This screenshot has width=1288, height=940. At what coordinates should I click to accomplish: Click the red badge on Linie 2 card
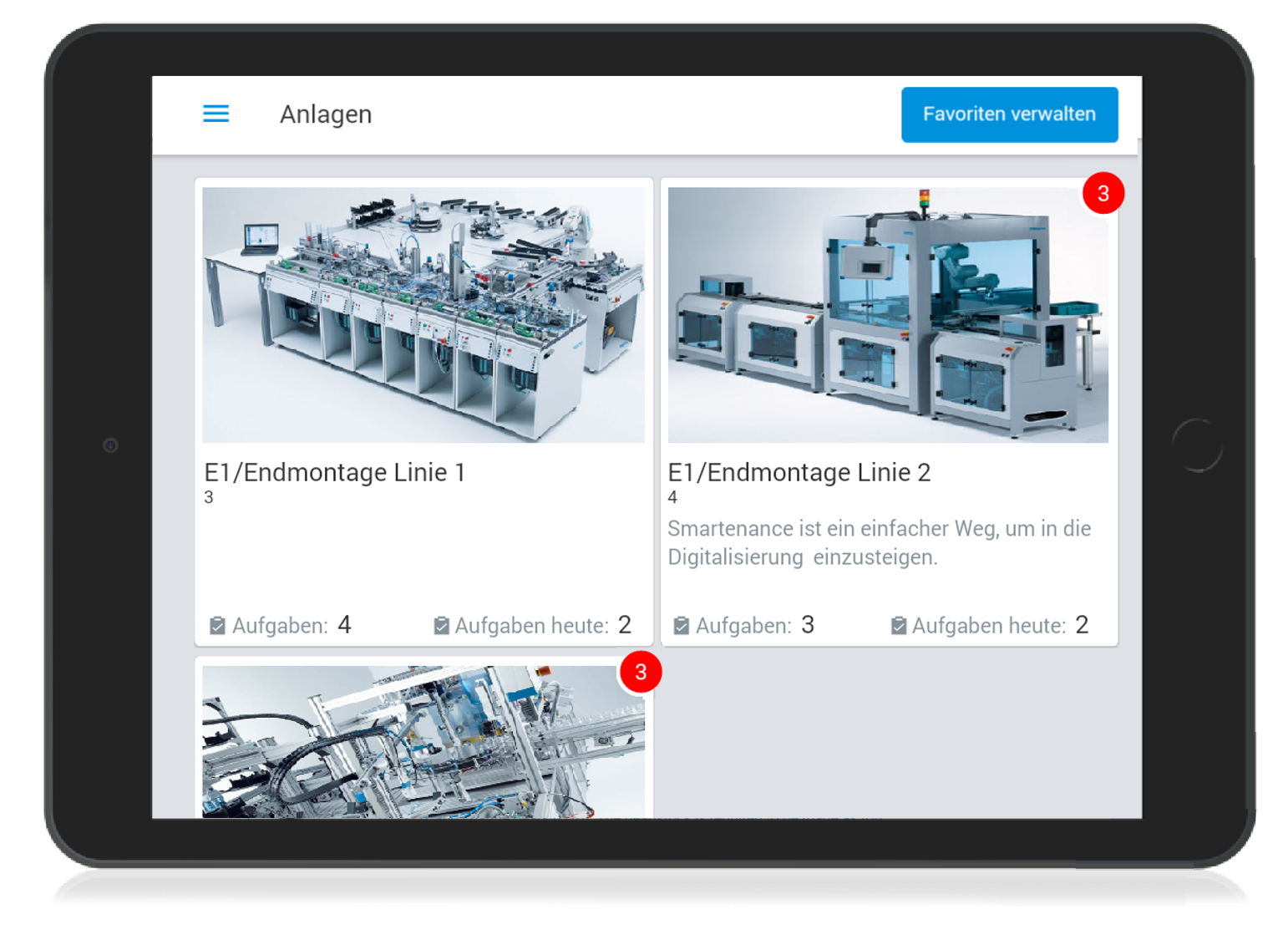(x=1103, y=193)
